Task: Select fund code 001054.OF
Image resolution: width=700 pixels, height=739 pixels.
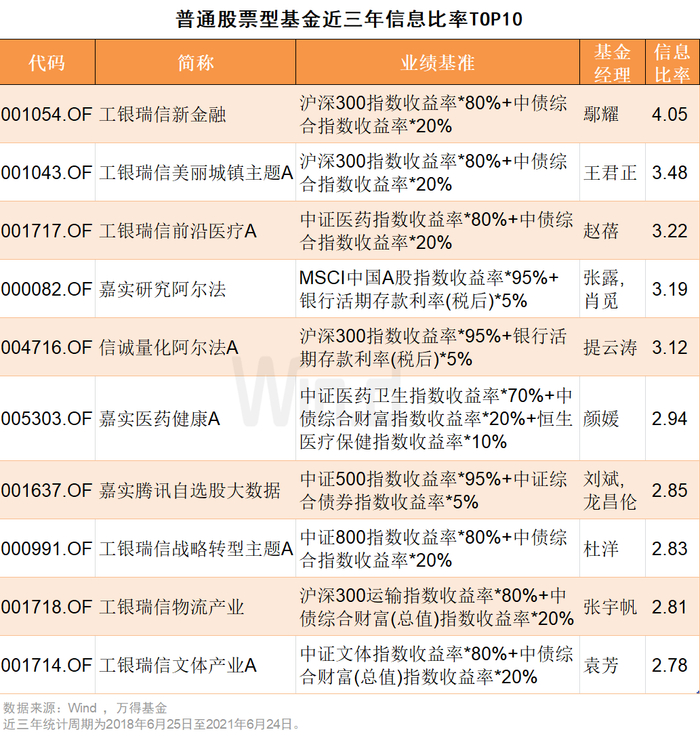Action: click(x=47, y=115)
